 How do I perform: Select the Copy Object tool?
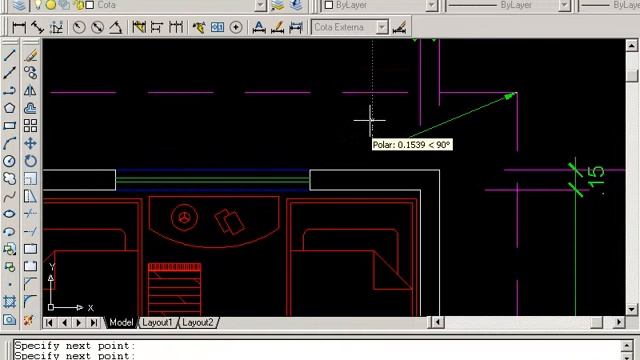coord(31,73)
